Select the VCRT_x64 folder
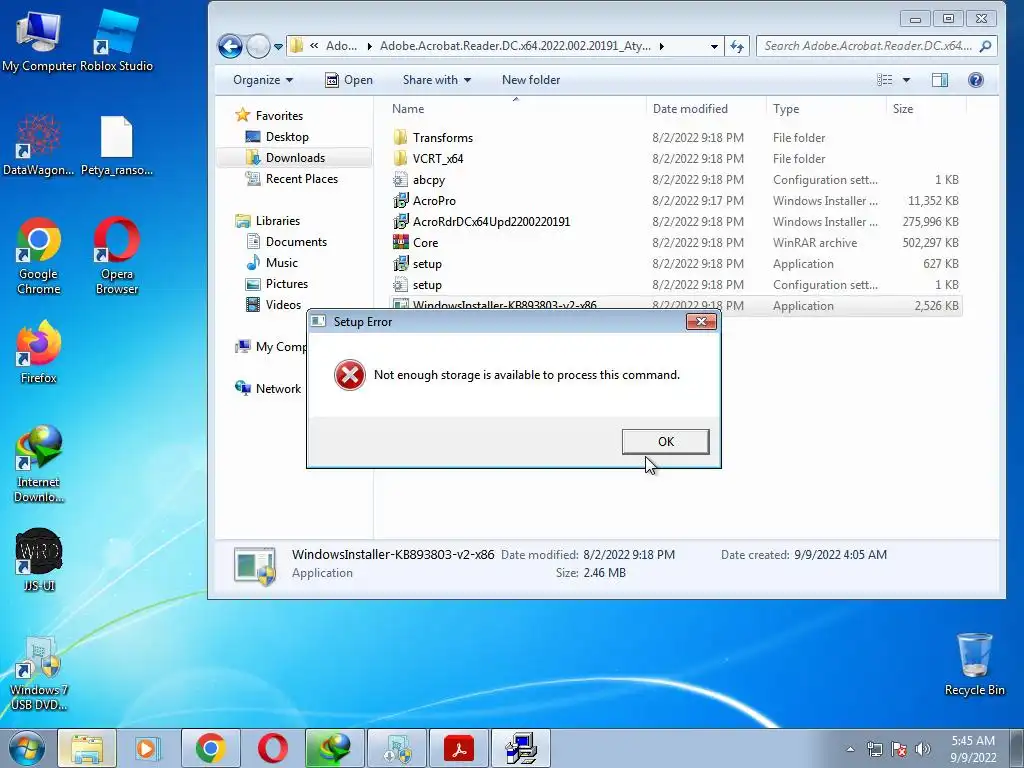The width and height of the screenshot is (1024, 768). point(676,159)
